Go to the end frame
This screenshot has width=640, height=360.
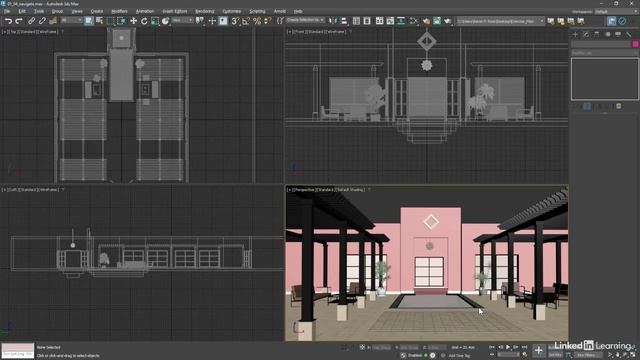pyautogui.click(x=524, y=347)
